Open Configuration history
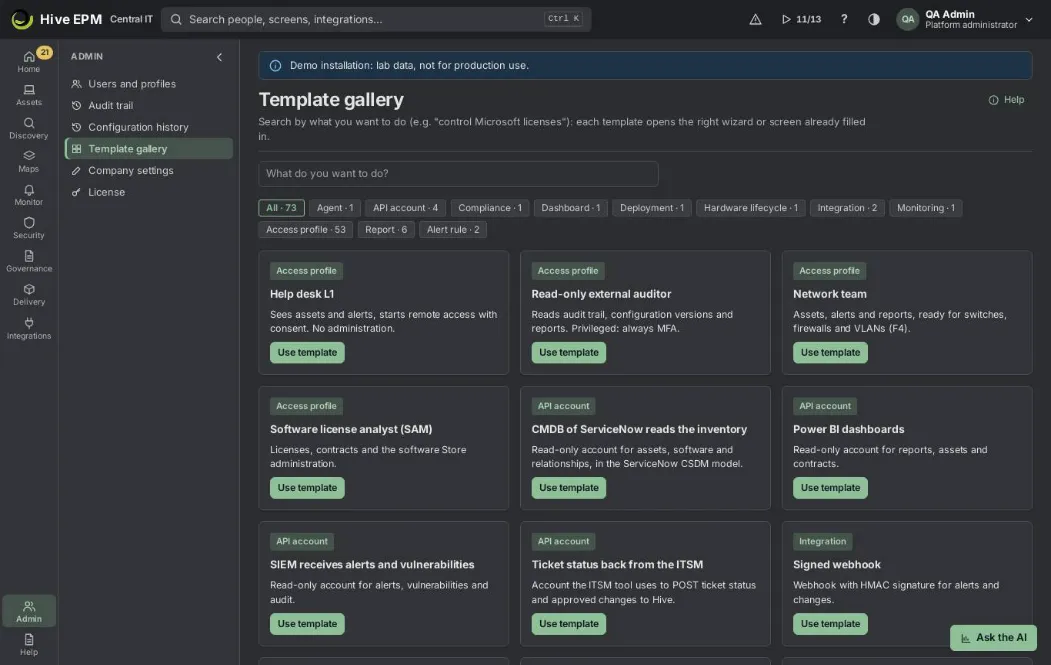 click(x=149, y=127)
